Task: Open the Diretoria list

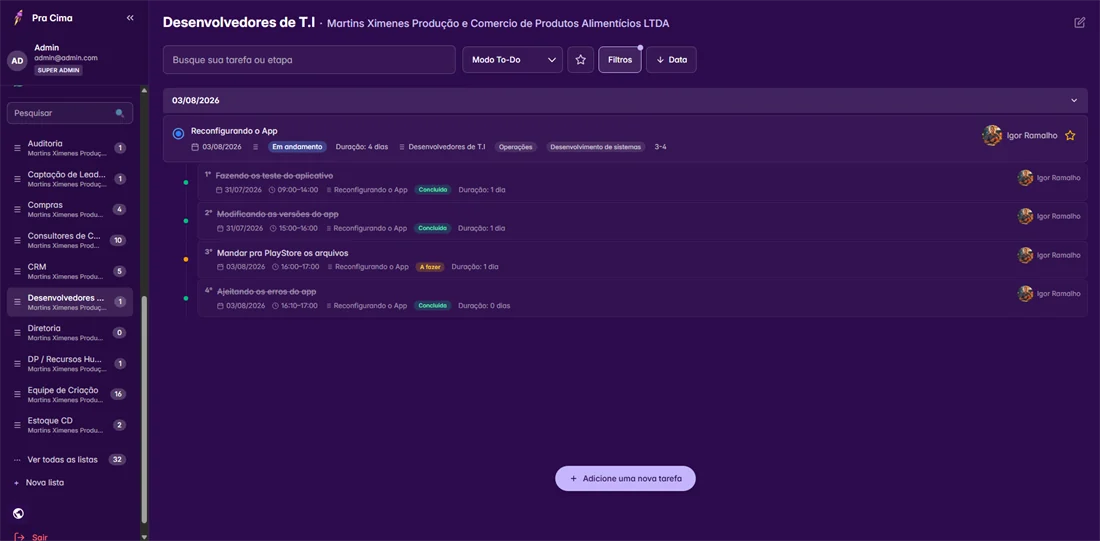Action: point(69,333)
